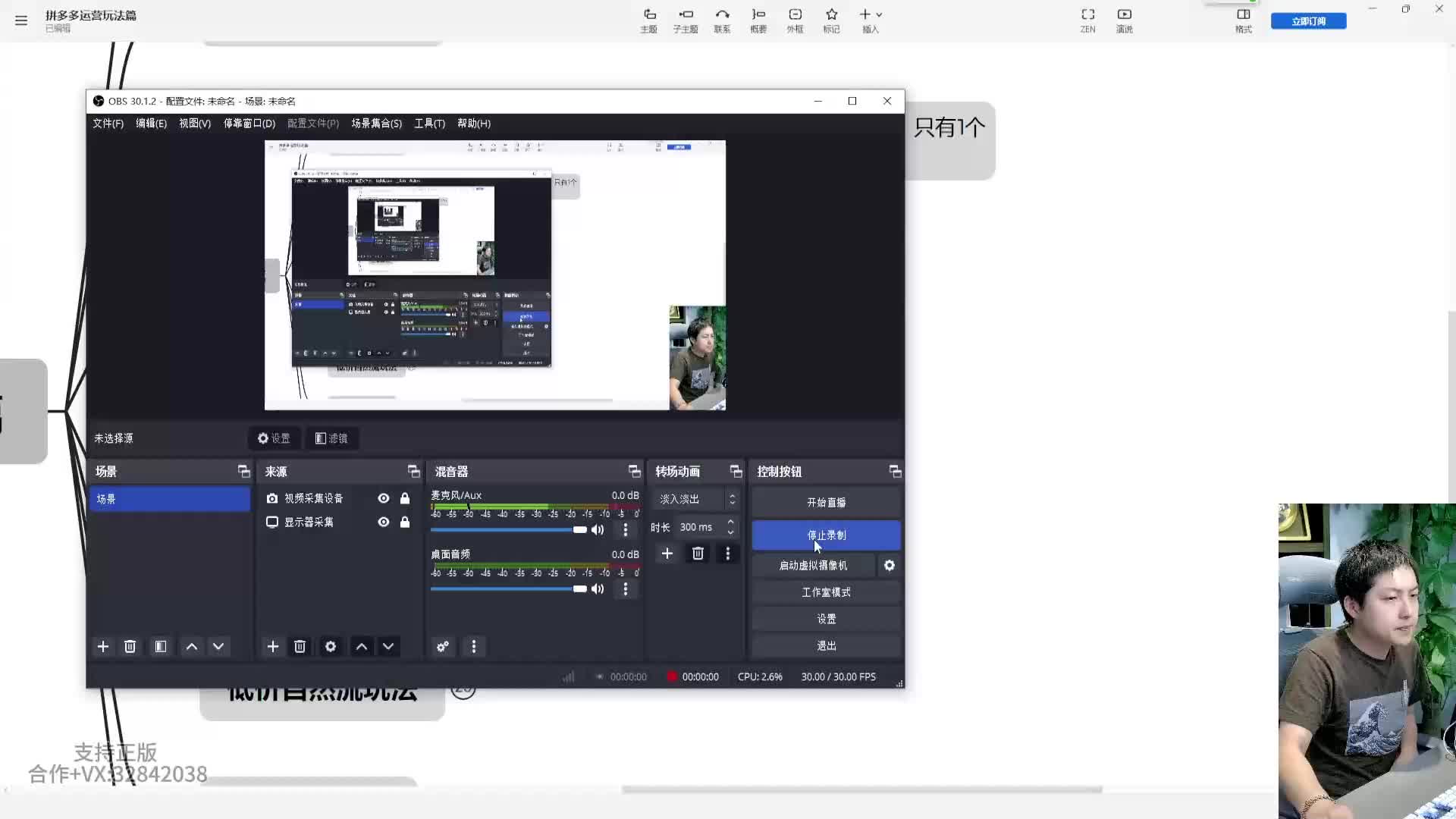
Task: Open source 设置 properties button
Action: [x=274, y=438]
